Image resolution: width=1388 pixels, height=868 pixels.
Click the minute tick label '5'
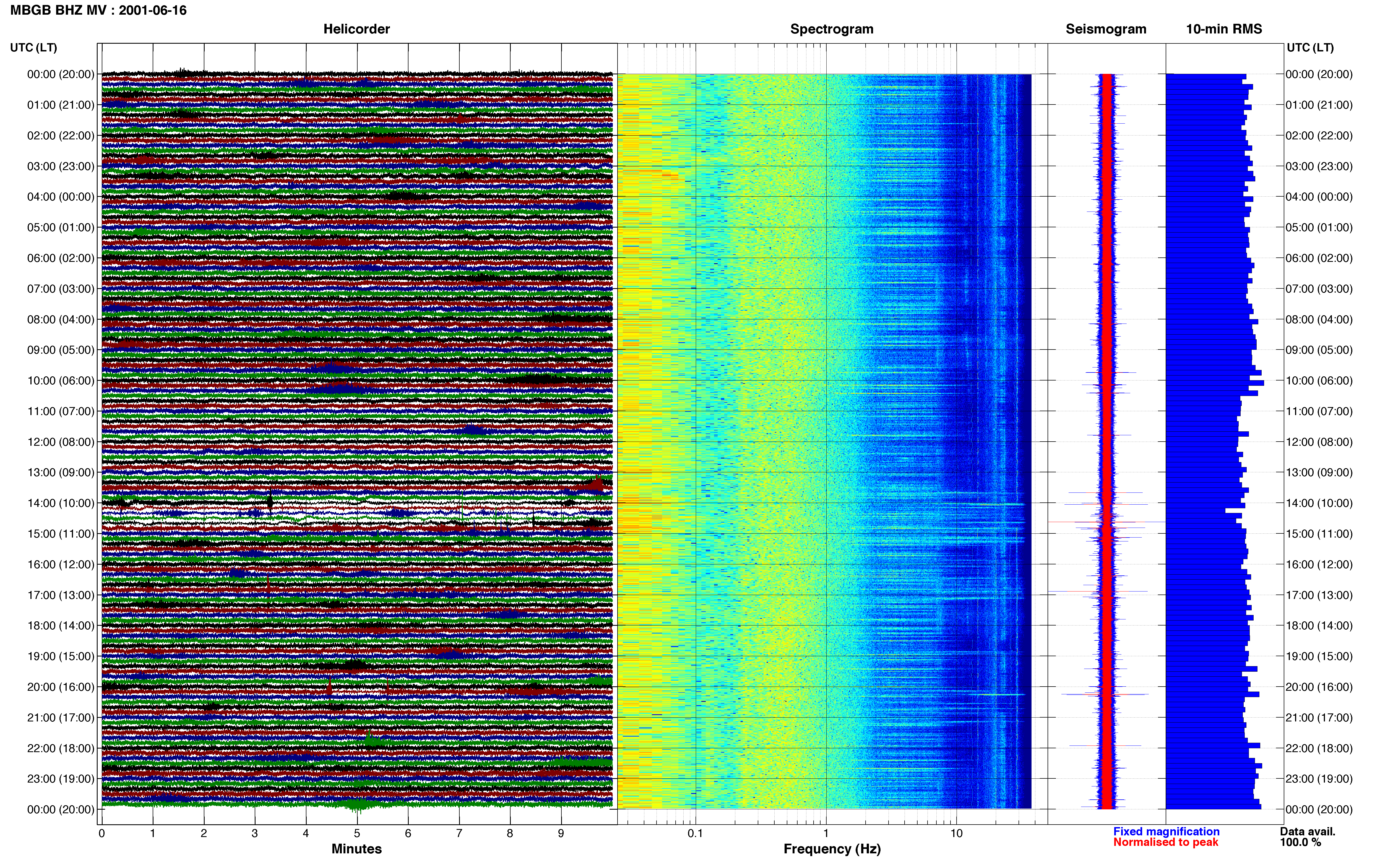(x=357, y=833)
